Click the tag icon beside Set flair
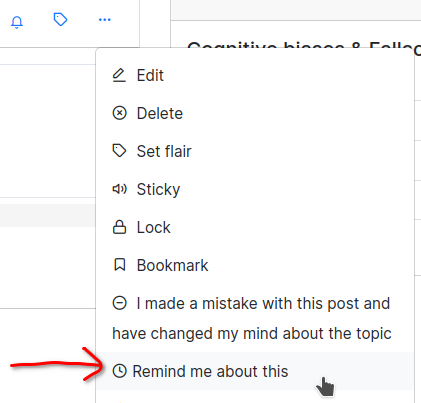The image size is (421, 403). click(x=119, y=151)
